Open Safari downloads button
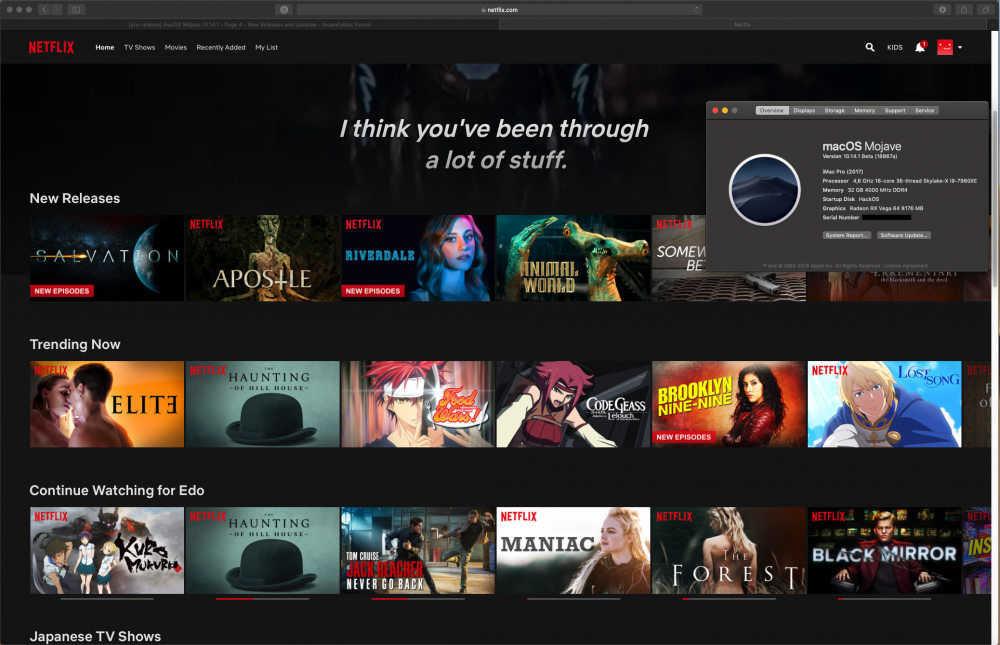The height and width of the screenshot is (645, 1000). pyautogui.click(x=942, y=10)
